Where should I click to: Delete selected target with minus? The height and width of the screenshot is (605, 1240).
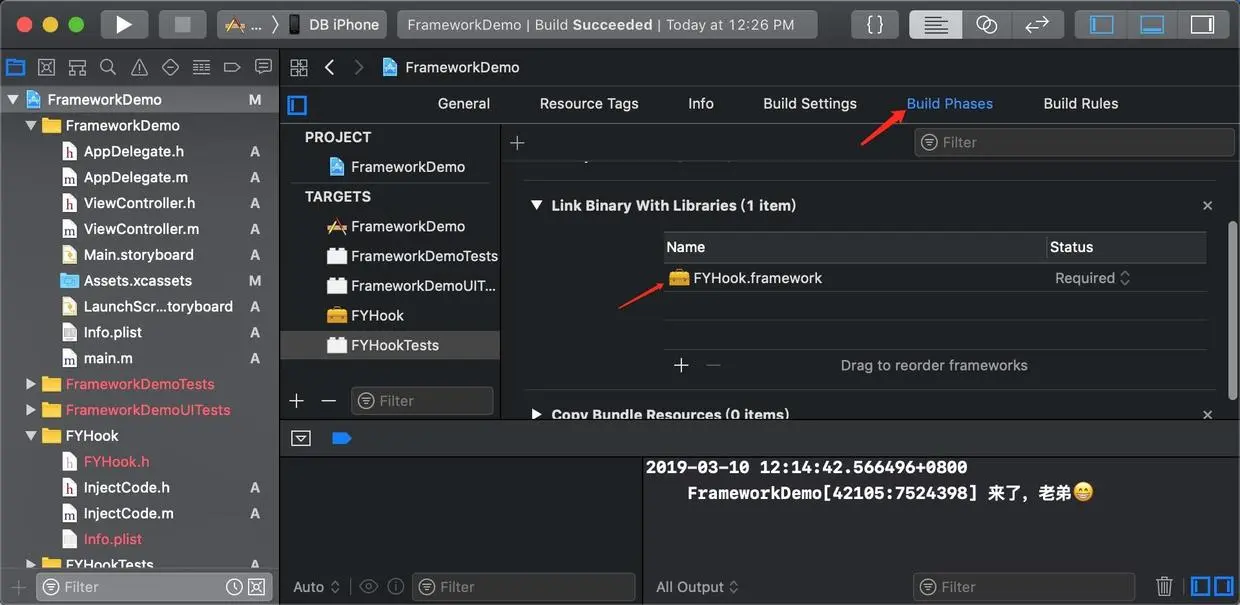[x=328, y=400]
